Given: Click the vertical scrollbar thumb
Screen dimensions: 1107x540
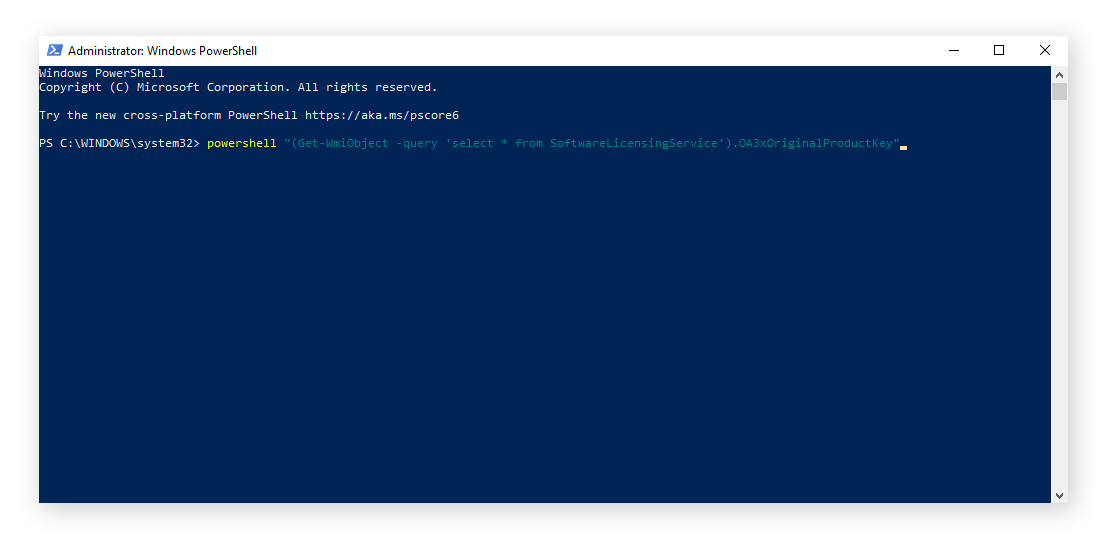Looking at the screenshot, I should coord(1059,92).
